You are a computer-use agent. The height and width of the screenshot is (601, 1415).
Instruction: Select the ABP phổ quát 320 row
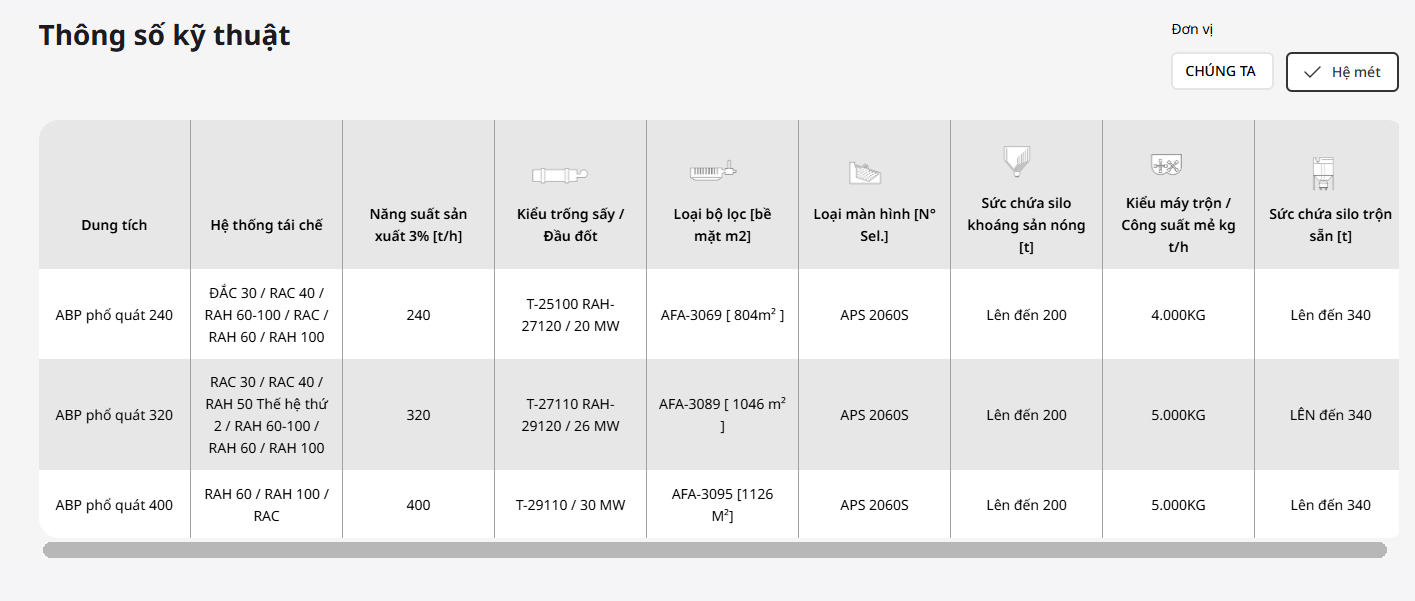(114, 415)
